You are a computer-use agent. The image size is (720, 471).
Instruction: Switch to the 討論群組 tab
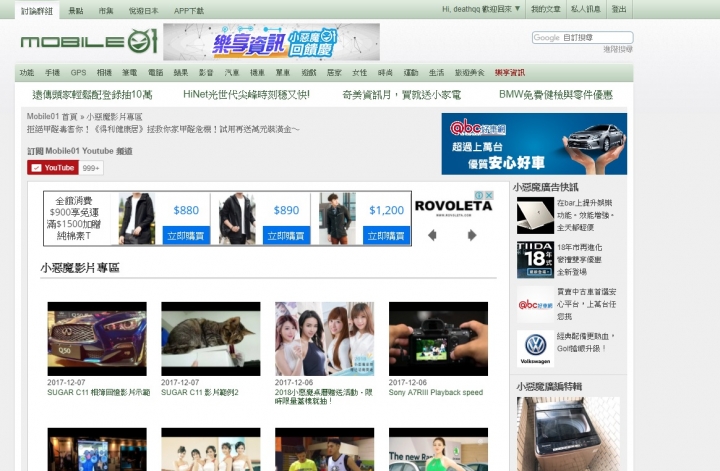[x=37, y=11]
